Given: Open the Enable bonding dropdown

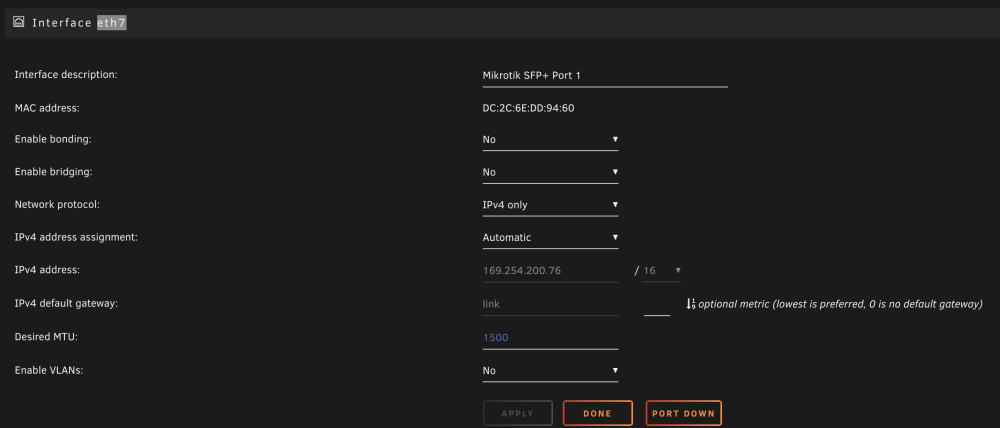Looking at the screenshot, I should coord(550,140).
